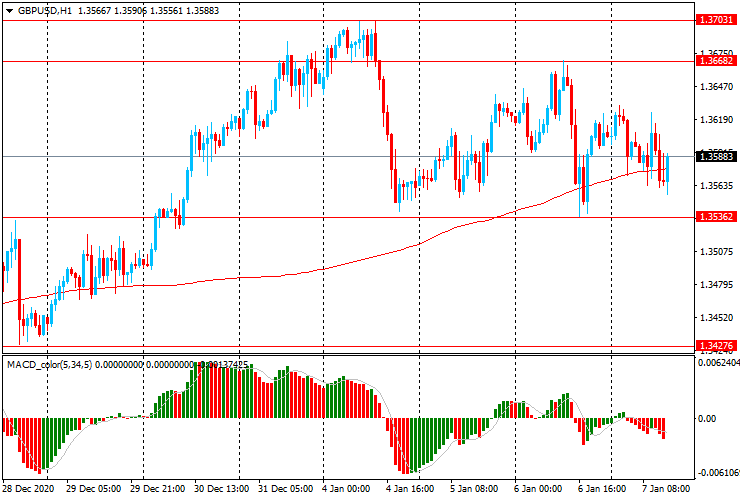The height and width of the screenshot is (500, 740).
Task: Select the GBPUSD,H1 symbol title text
Action: click(45, 10)
